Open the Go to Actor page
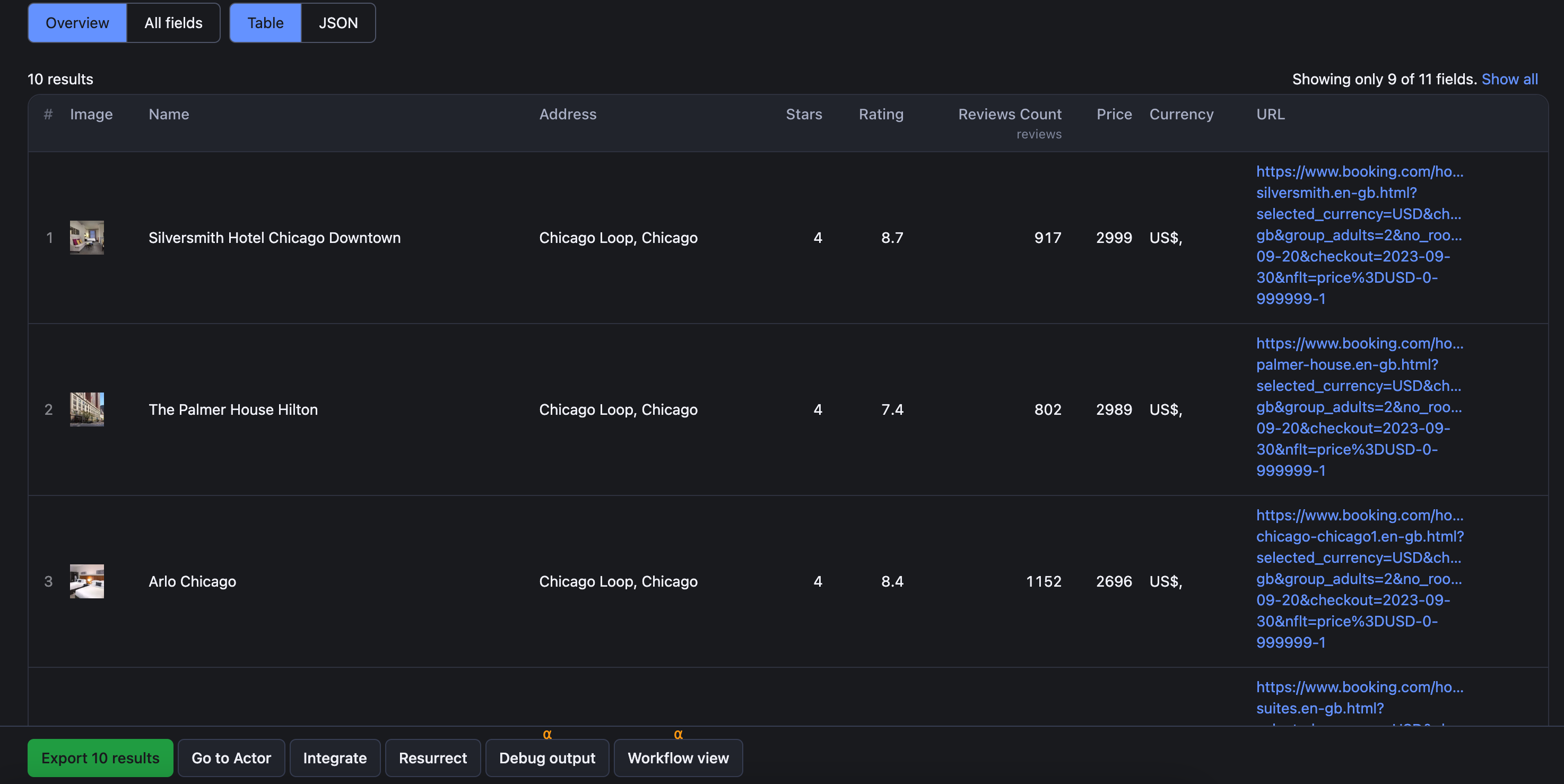Viewport: 1564px width, 784px height. (231, 758)
